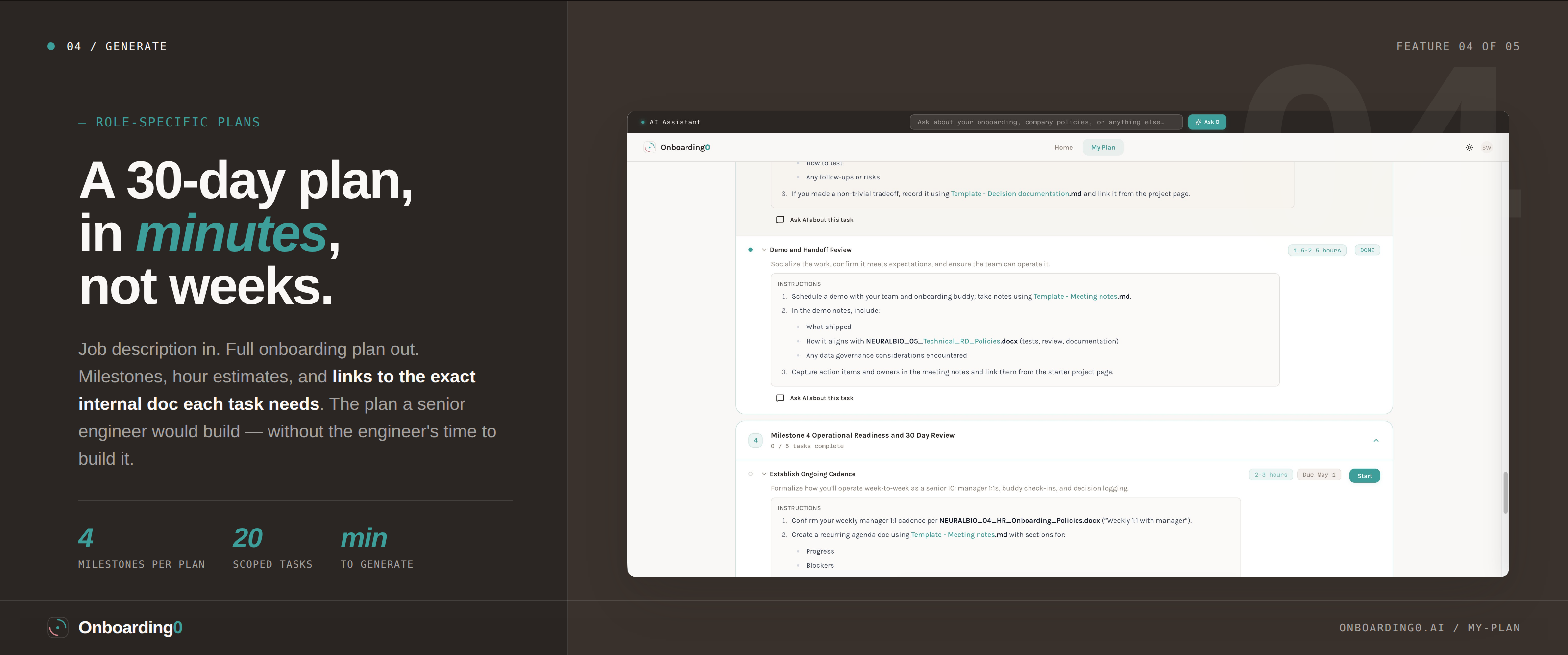
Task: Switch to the My Plan tab
Action: click(1103, 147)
